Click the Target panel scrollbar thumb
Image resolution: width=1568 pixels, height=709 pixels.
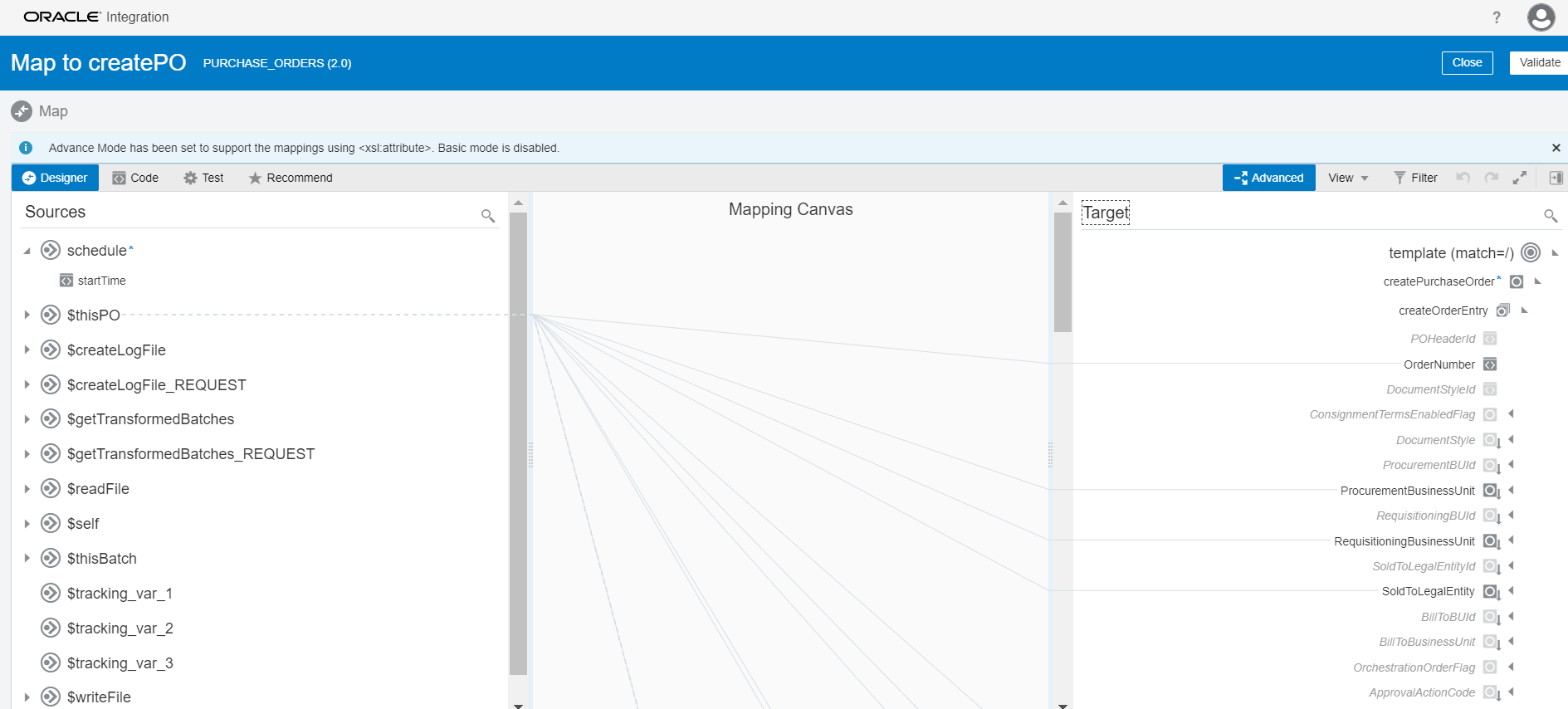click(x=1062, y=272)
